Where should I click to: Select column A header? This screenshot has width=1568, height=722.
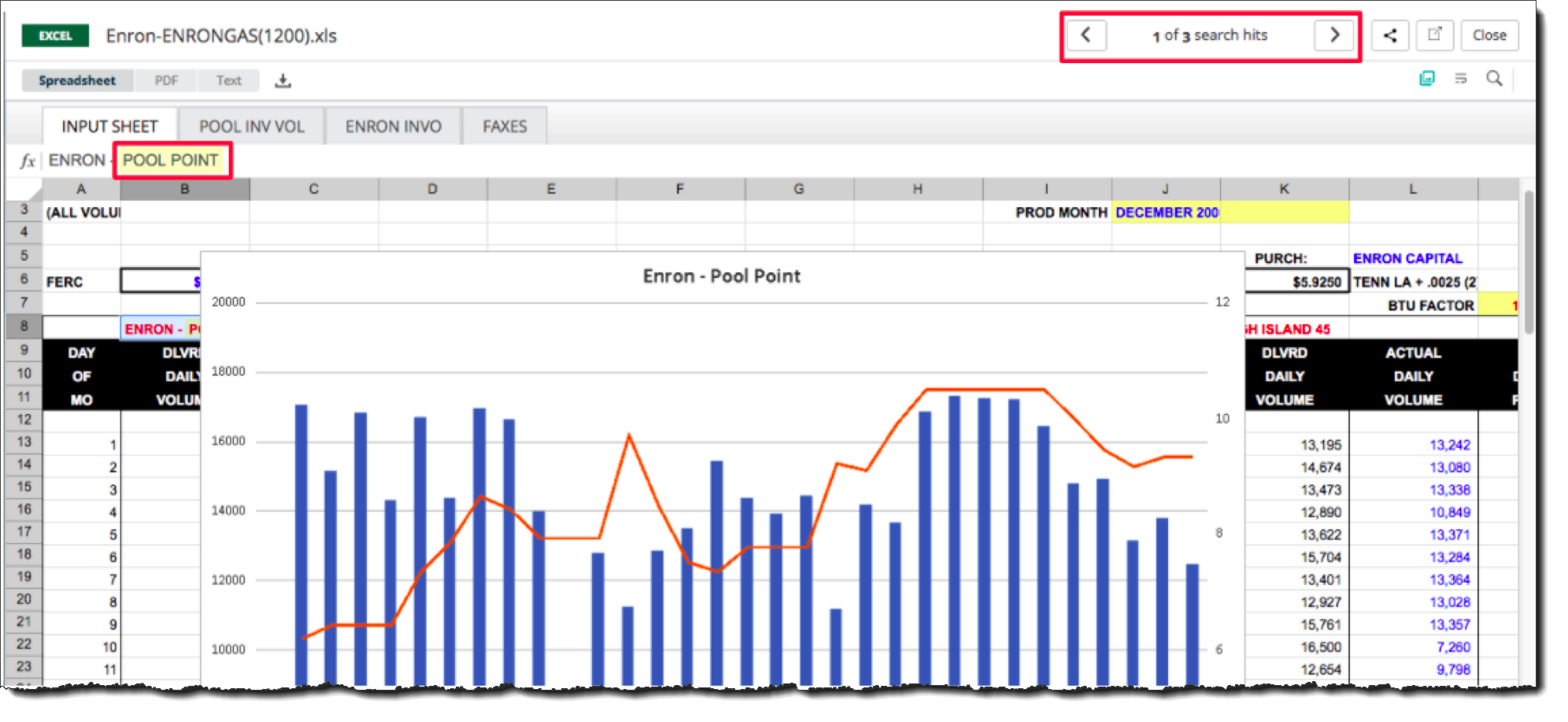point(81,189)
